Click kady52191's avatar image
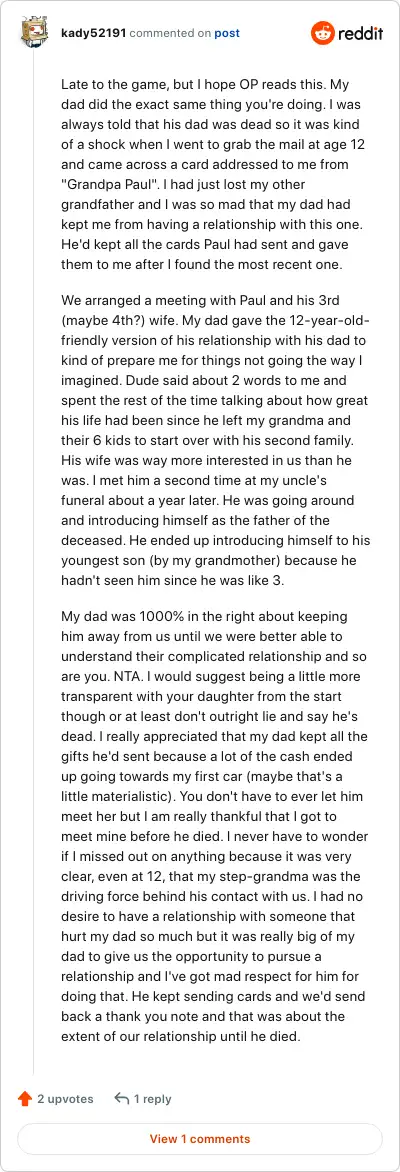Screen dimensions: 400x1172 pyautogui.click(x=34, y=34)
